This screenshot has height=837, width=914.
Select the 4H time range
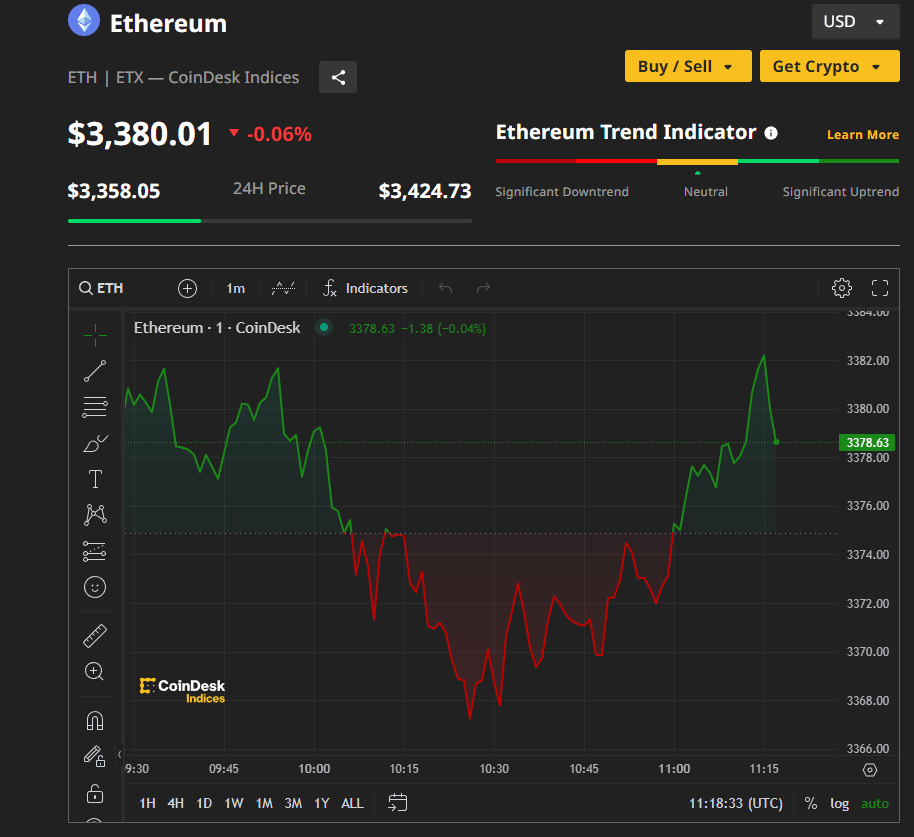(175, 803)
